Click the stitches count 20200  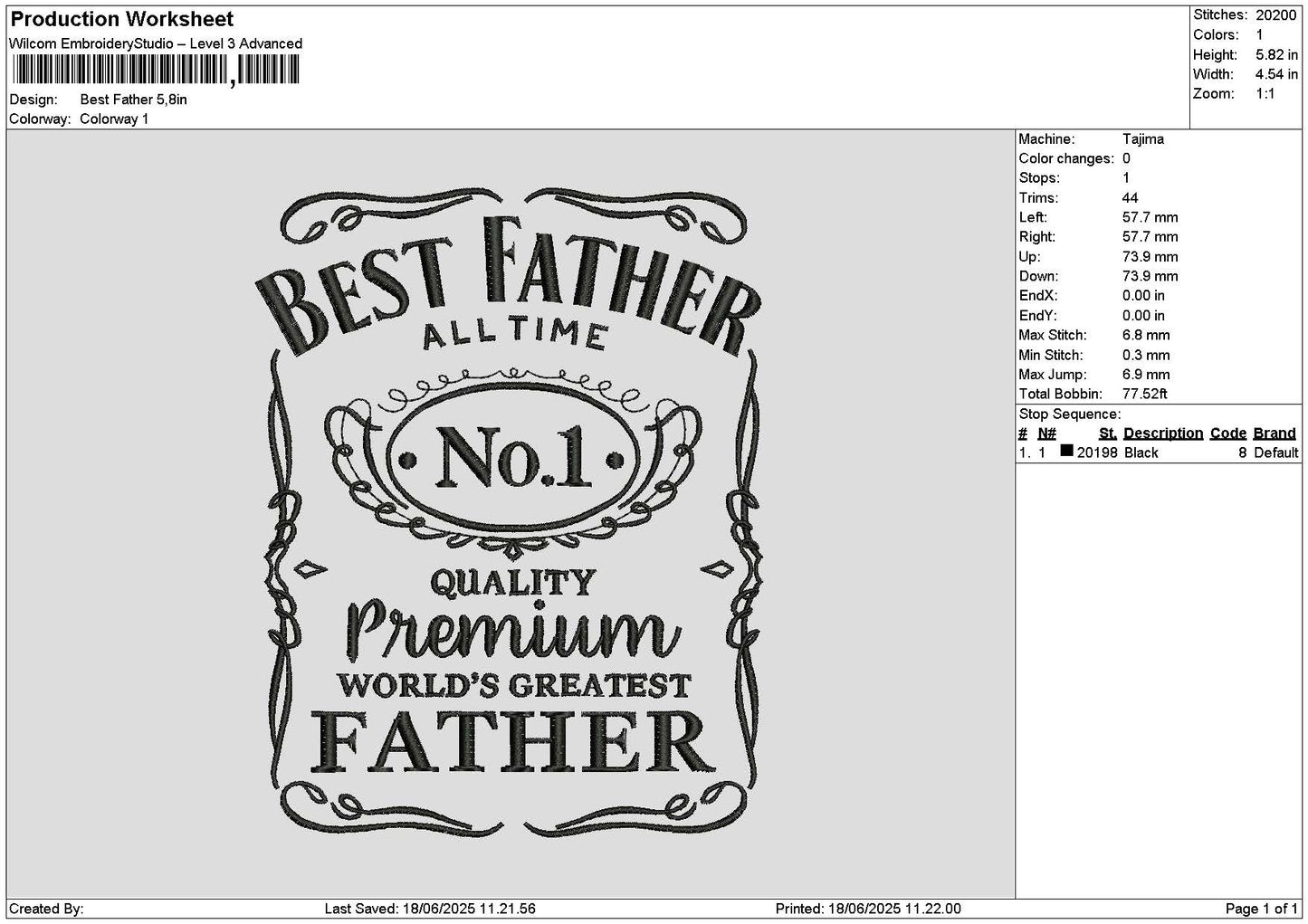(1276, 15)
